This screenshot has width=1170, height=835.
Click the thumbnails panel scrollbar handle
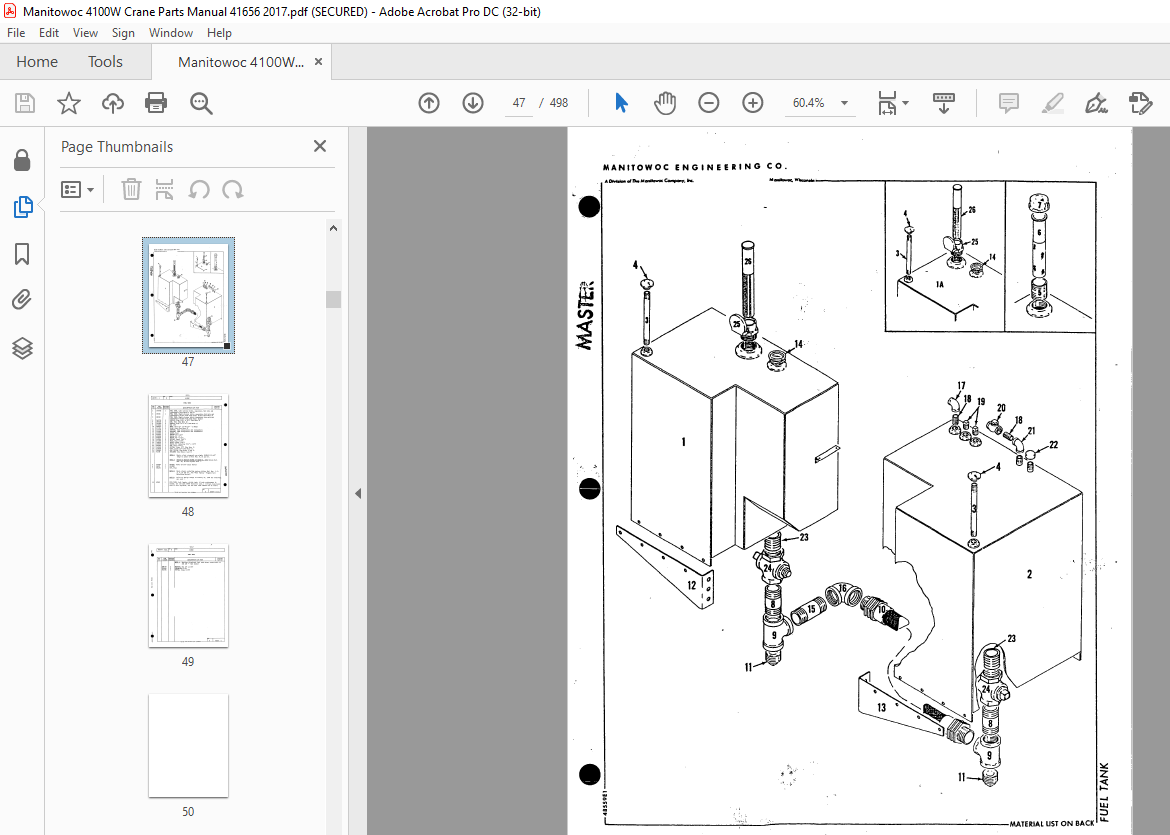[x=334, y=299]
